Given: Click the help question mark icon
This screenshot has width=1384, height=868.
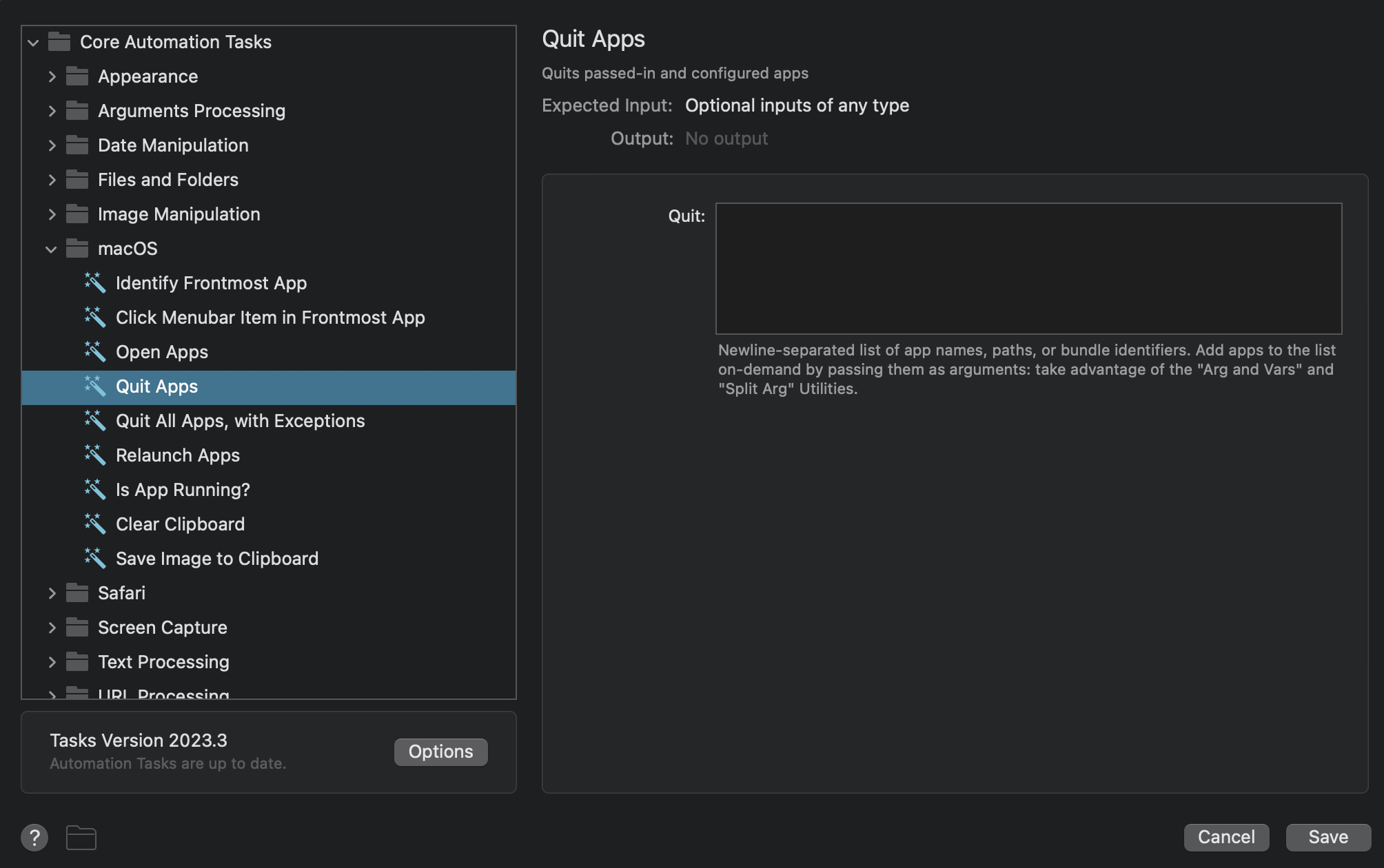Looking at the screenshot, I should (34, 838).
